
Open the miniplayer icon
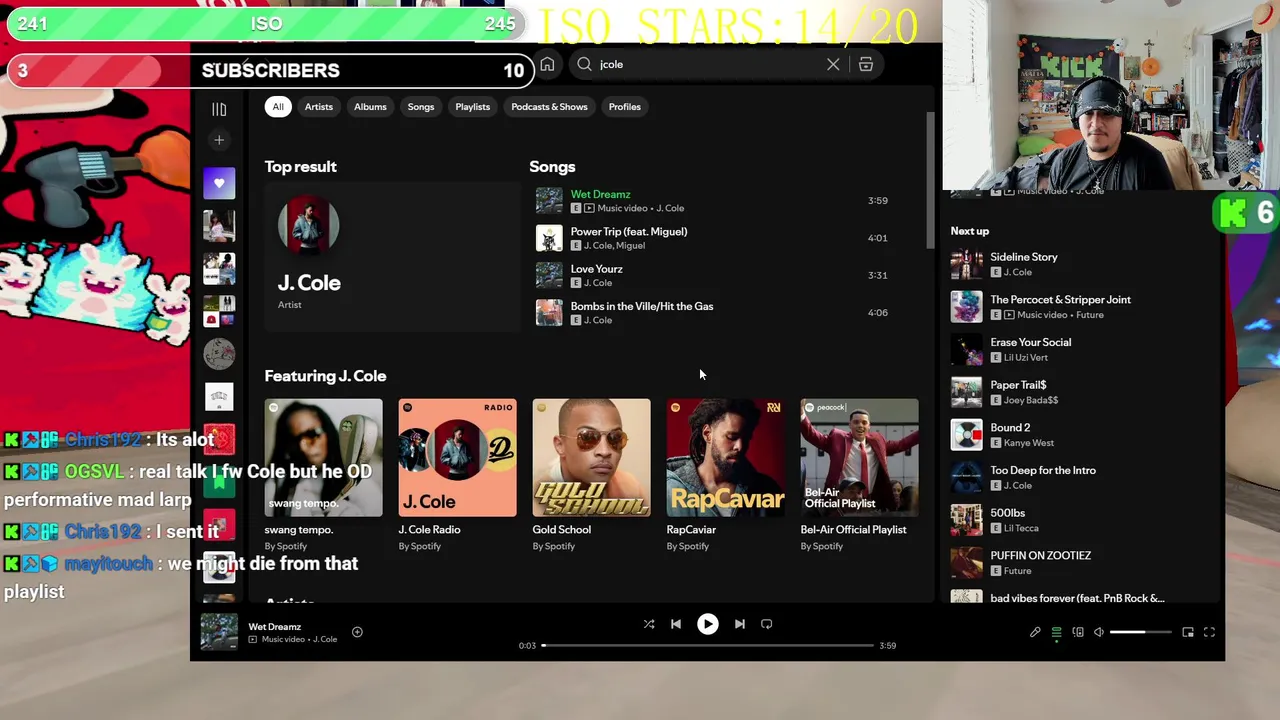click(1188, 632)
